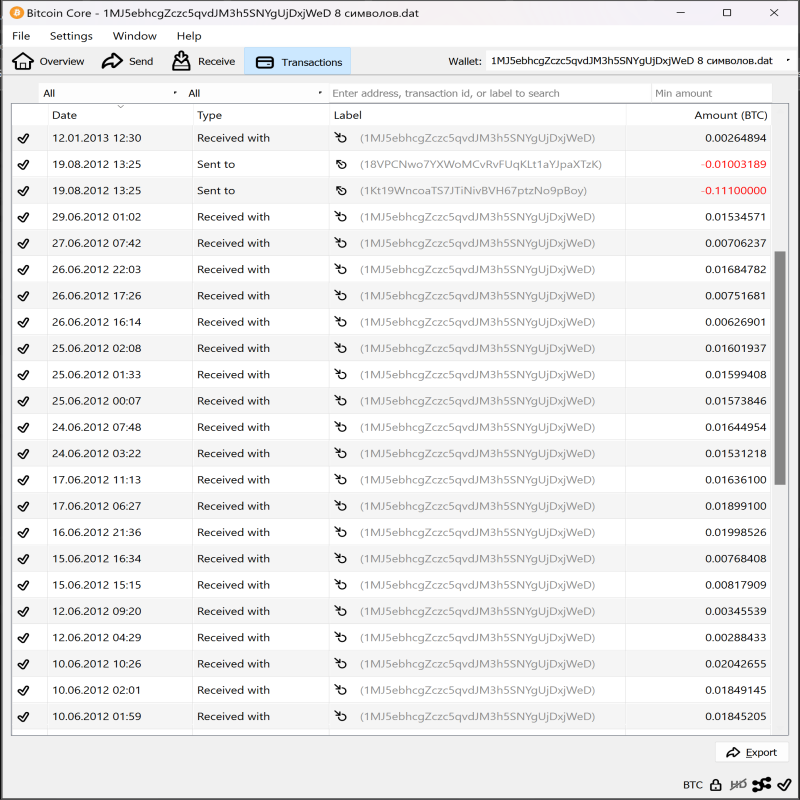Click confirmed checkmark for 17.06.2012 06:27 row

click(x=23, y=506)
